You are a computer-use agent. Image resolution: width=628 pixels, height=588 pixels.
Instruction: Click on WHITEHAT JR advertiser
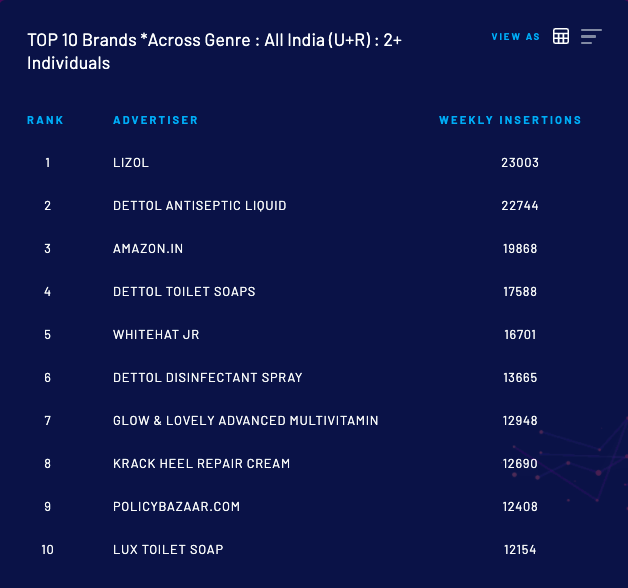click(x=156, y=335)
